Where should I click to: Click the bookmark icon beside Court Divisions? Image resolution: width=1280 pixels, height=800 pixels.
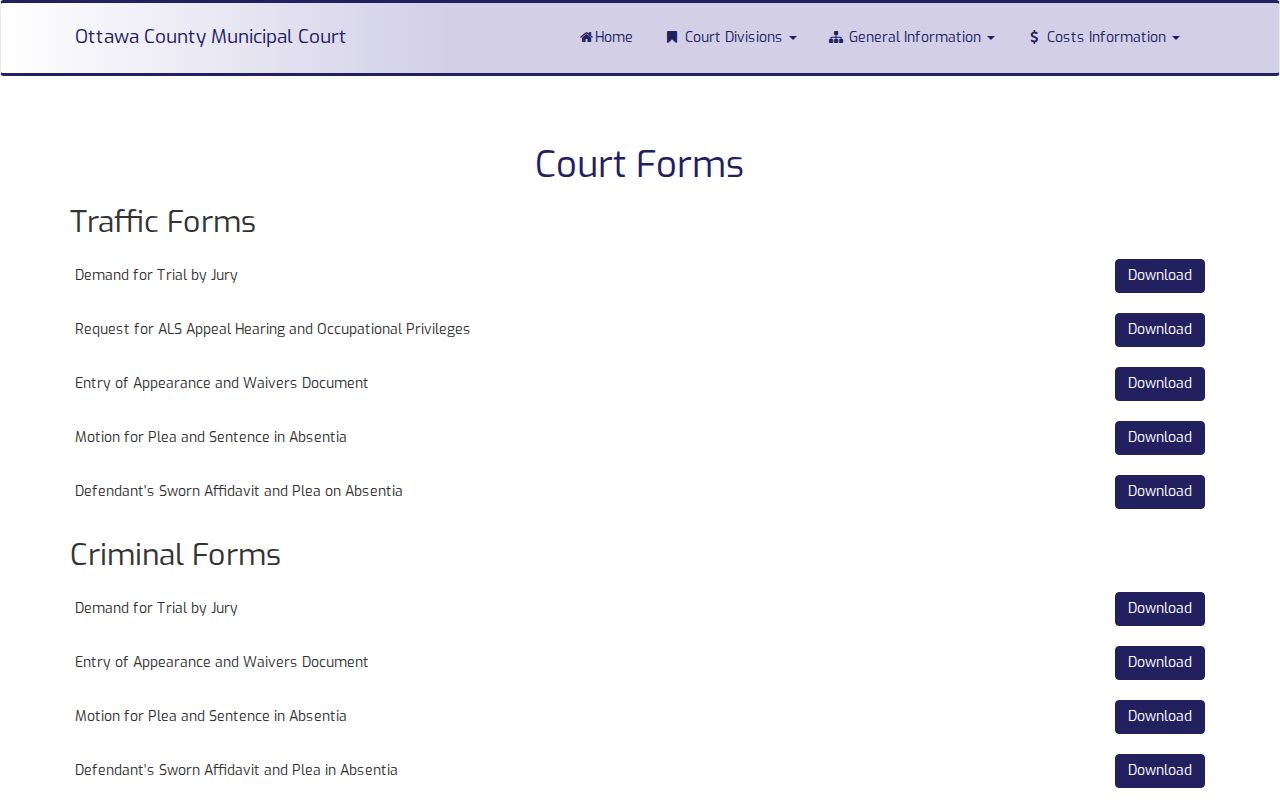(672, 37)
